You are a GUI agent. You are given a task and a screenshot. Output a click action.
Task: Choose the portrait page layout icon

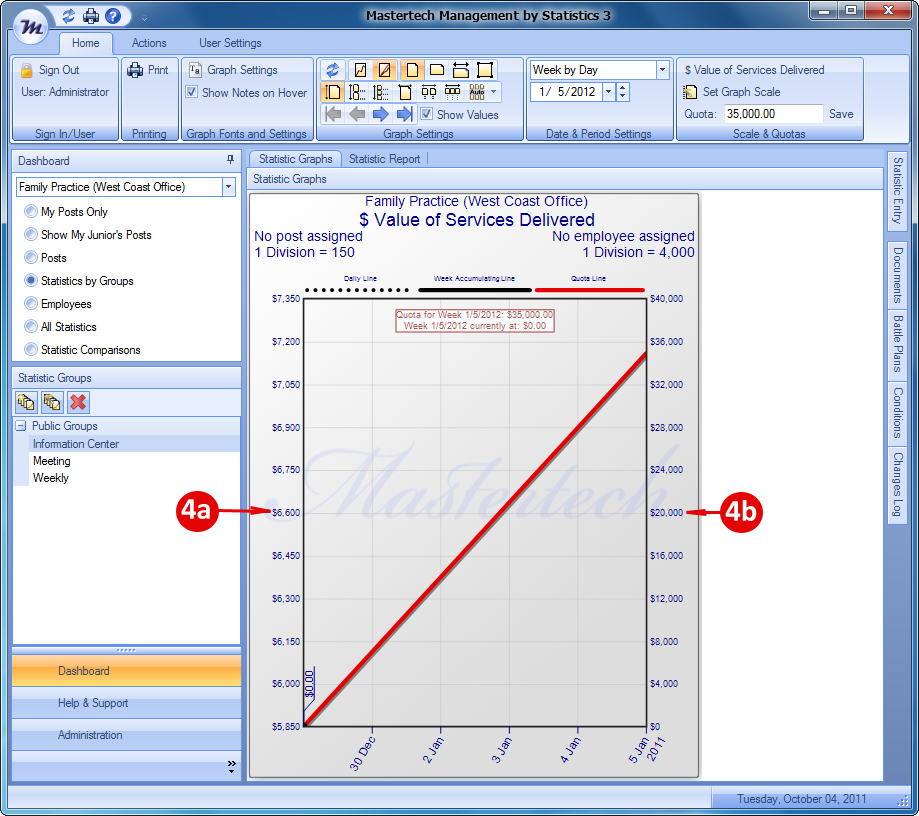(412, 70)
